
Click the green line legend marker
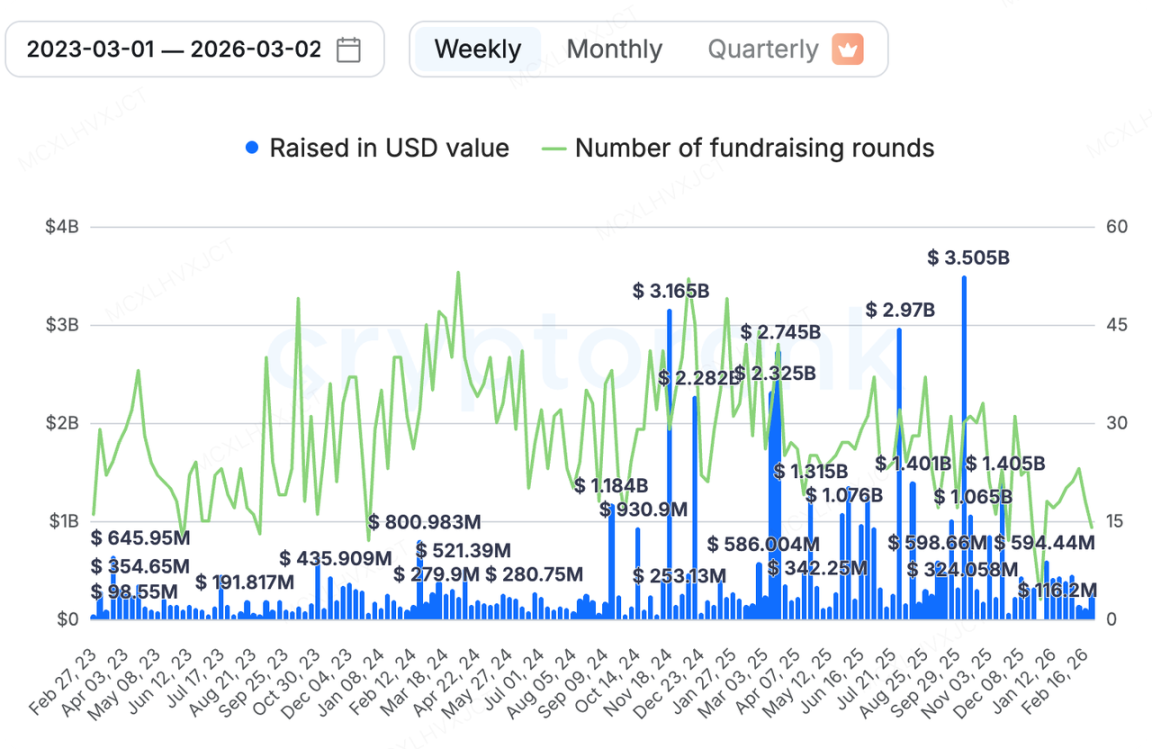(555, 149)
